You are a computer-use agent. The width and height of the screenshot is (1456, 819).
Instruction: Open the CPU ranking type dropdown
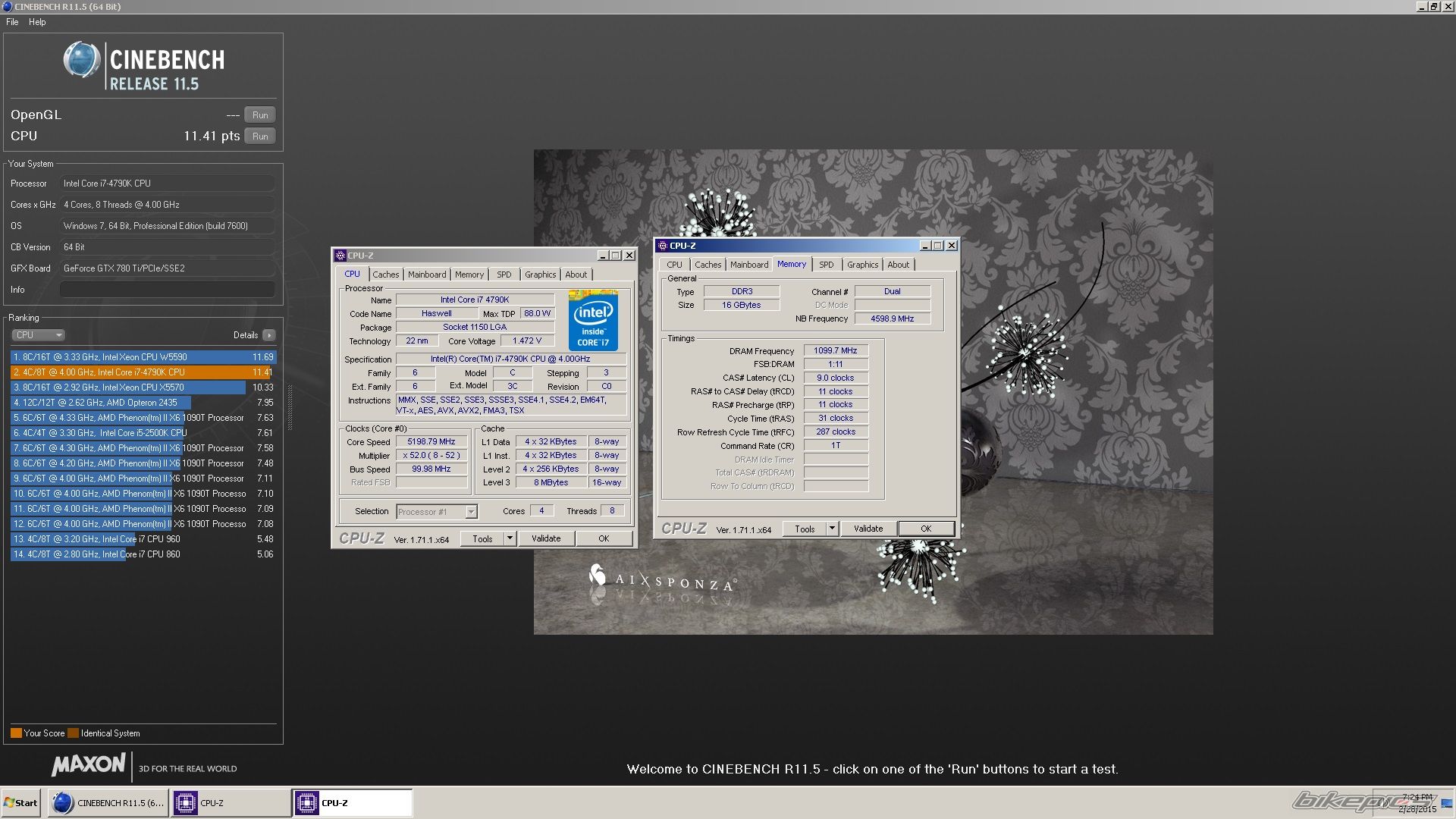pyautogui.click(x=38, y=335)
